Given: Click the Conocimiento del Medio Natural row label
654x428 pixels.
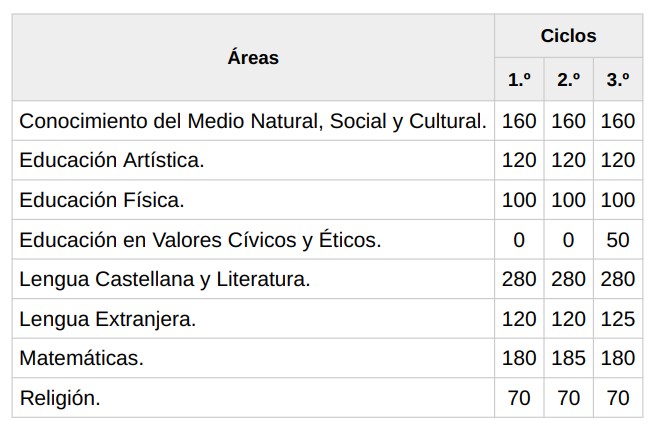Looking at the screenshot, I should pyautogui.click(x=253, y=121).
